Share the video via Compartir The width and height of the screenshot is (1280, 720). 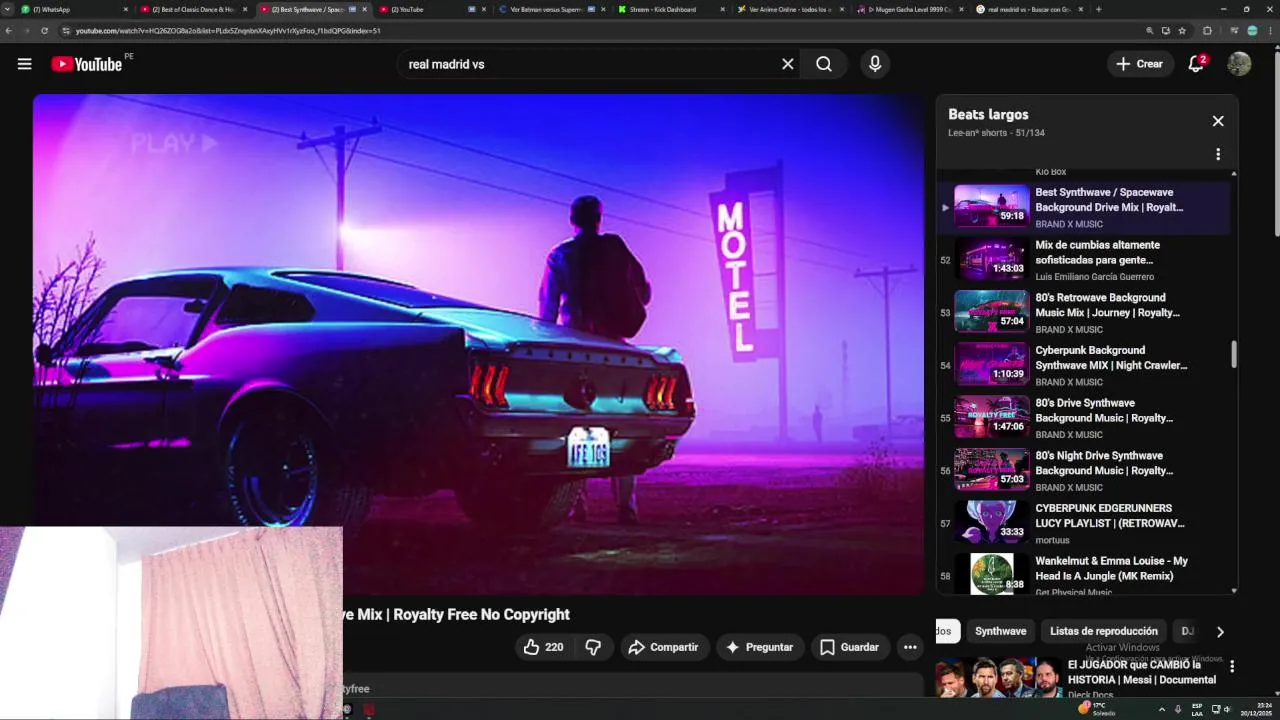tap(664, 647)
